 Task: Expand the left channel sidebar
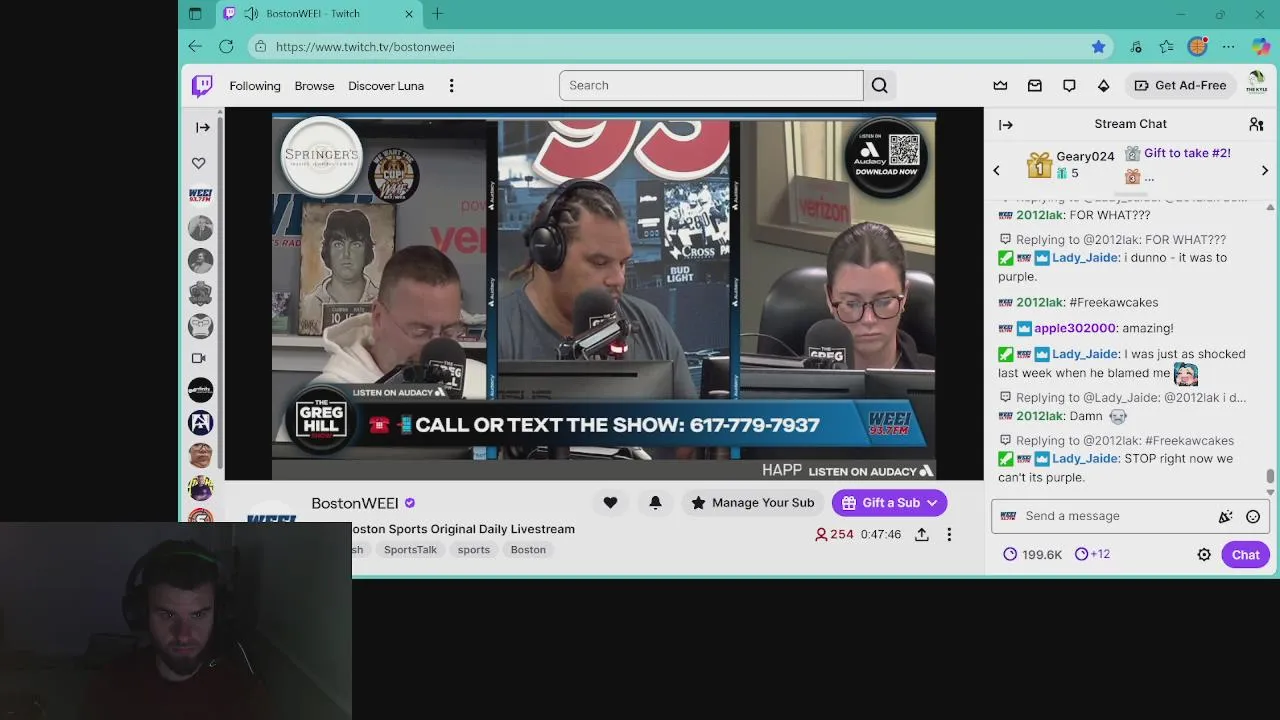tap(203, 127)
